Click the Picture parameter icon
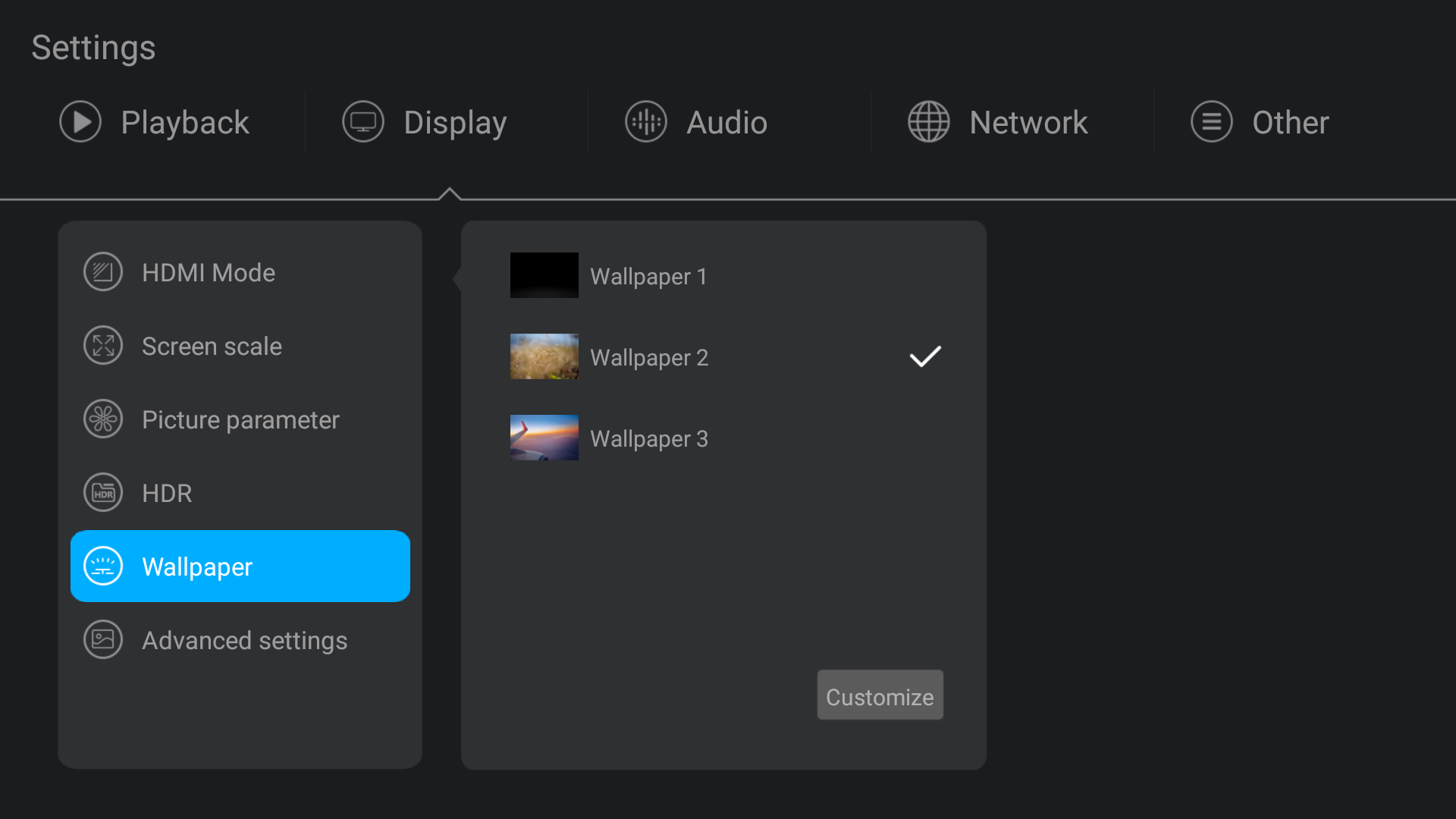This screenshot has width=1456, height=819. pyautogui.click(x=102, y=419)
